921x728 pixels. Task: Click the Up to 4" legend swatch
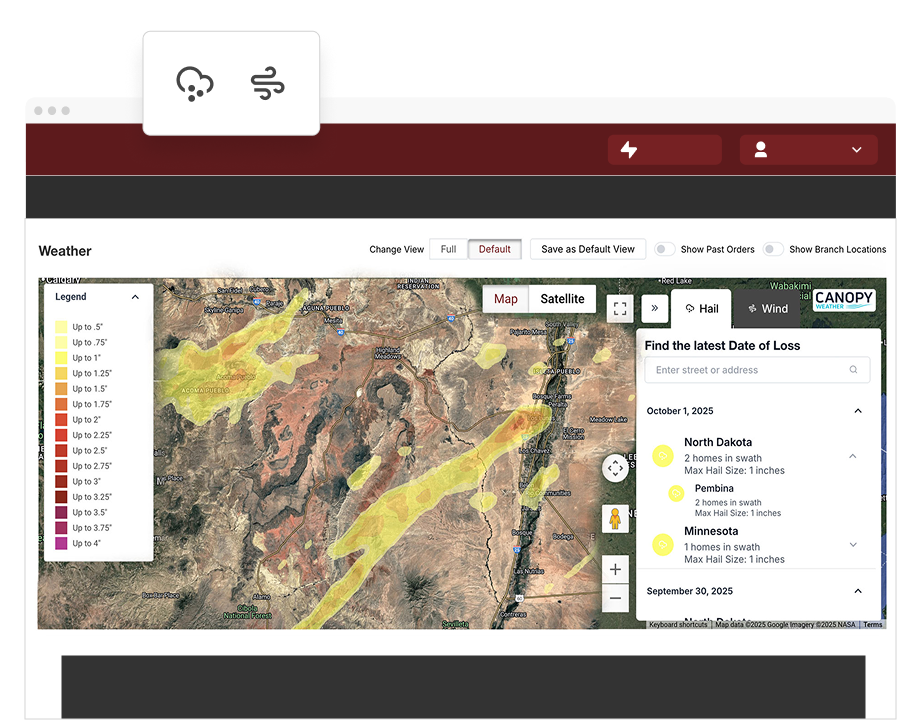click(61, 543)
